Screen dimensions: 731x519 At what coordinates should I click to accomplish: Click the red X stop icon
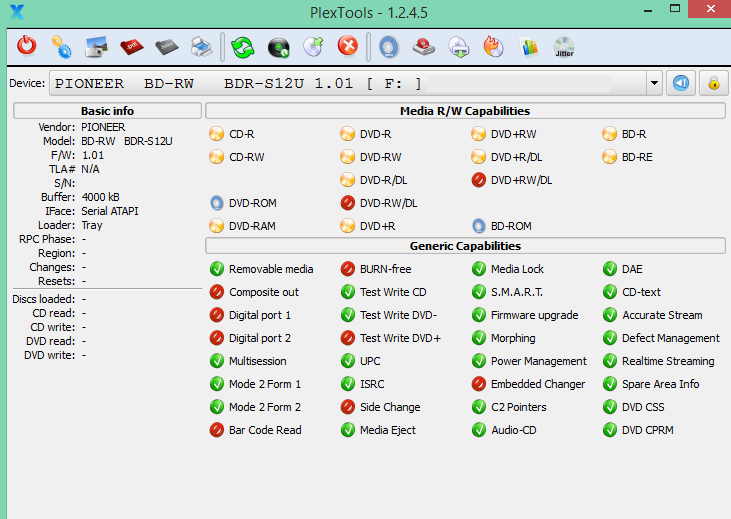click(x=348, y=46)
